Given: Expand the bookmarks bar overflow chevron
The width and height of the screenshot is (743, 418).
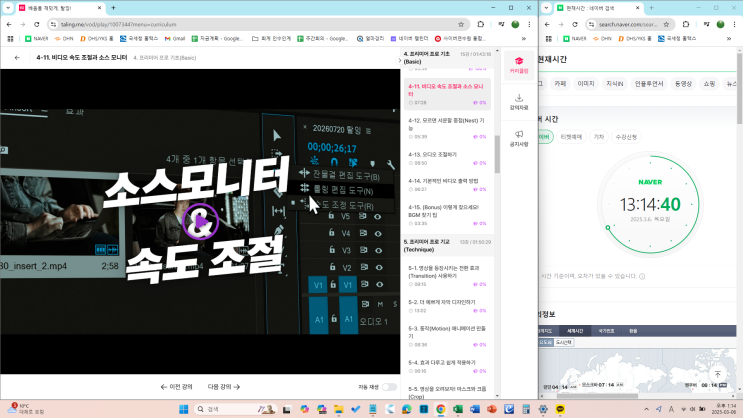Looking at the screenshot, I should tap(524, 38).
